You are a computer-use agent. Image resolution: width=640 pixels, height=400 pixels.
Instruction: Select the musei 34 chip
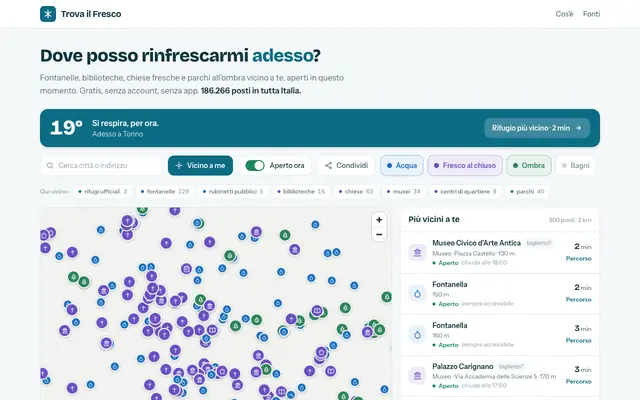point(404,191)
